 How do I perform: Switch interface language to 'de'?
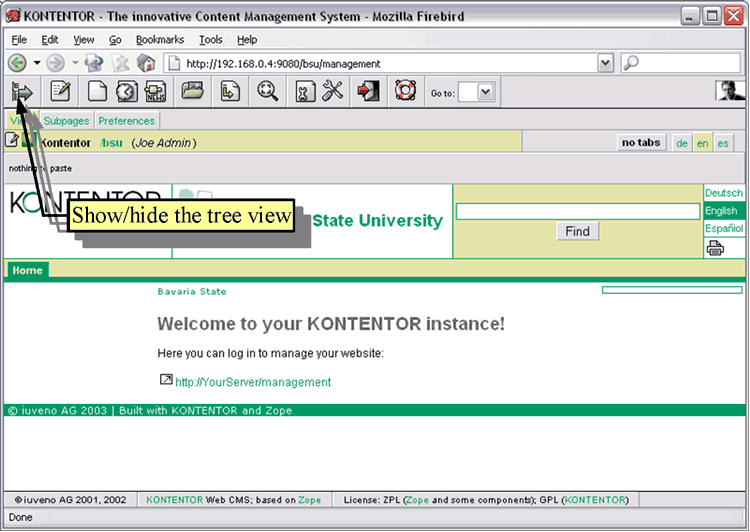click(x=682, y=143)
